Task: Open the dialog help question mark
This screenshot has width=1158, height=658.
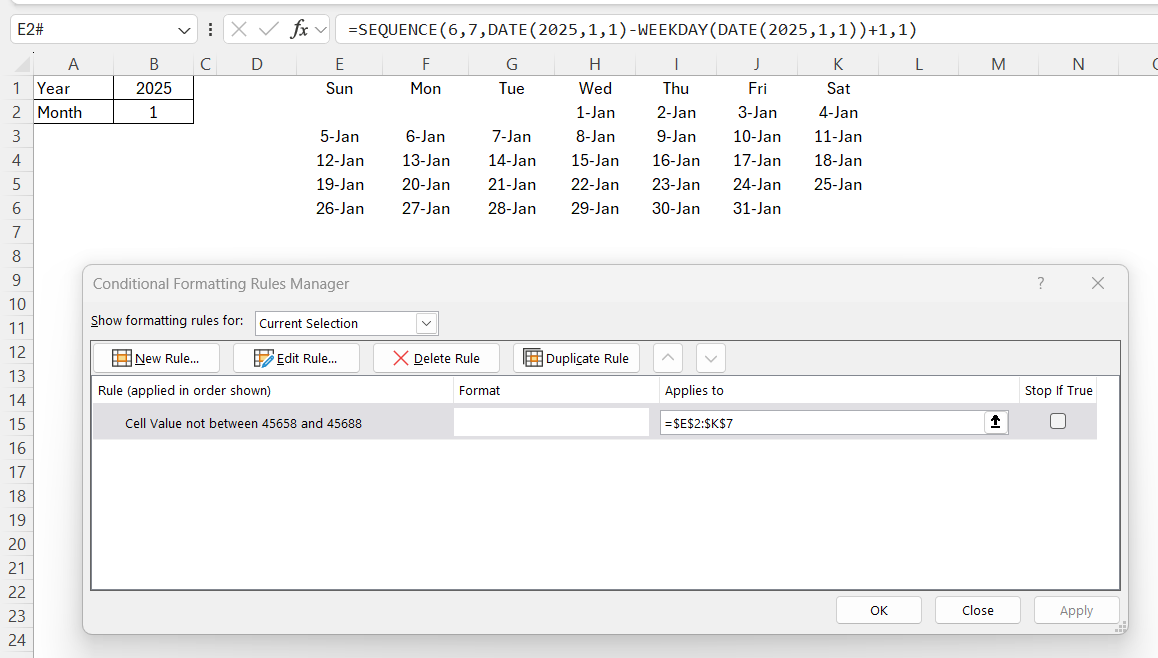Action: pos(1041,284)
